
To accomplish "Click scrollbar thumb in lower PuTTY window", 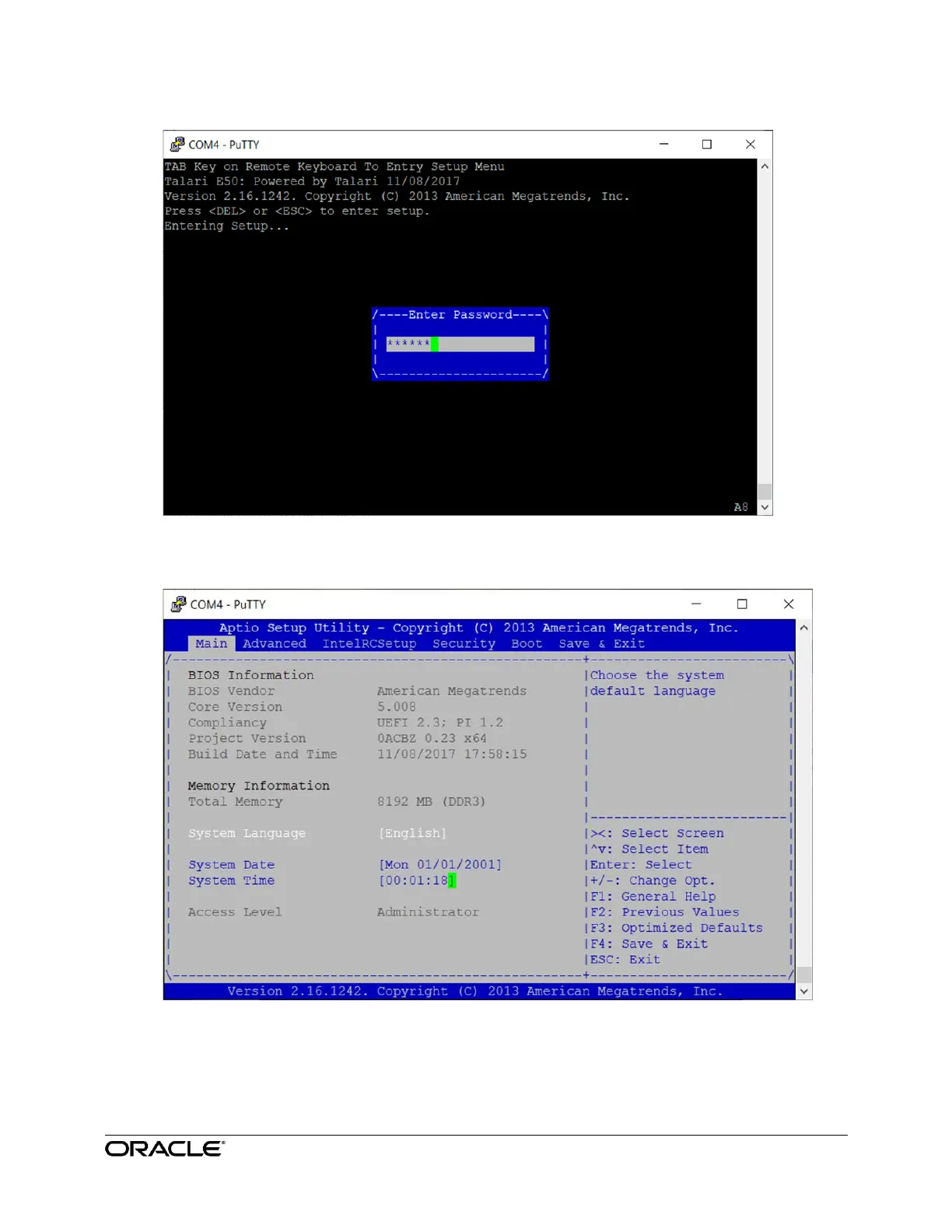I will pos(803,975).
